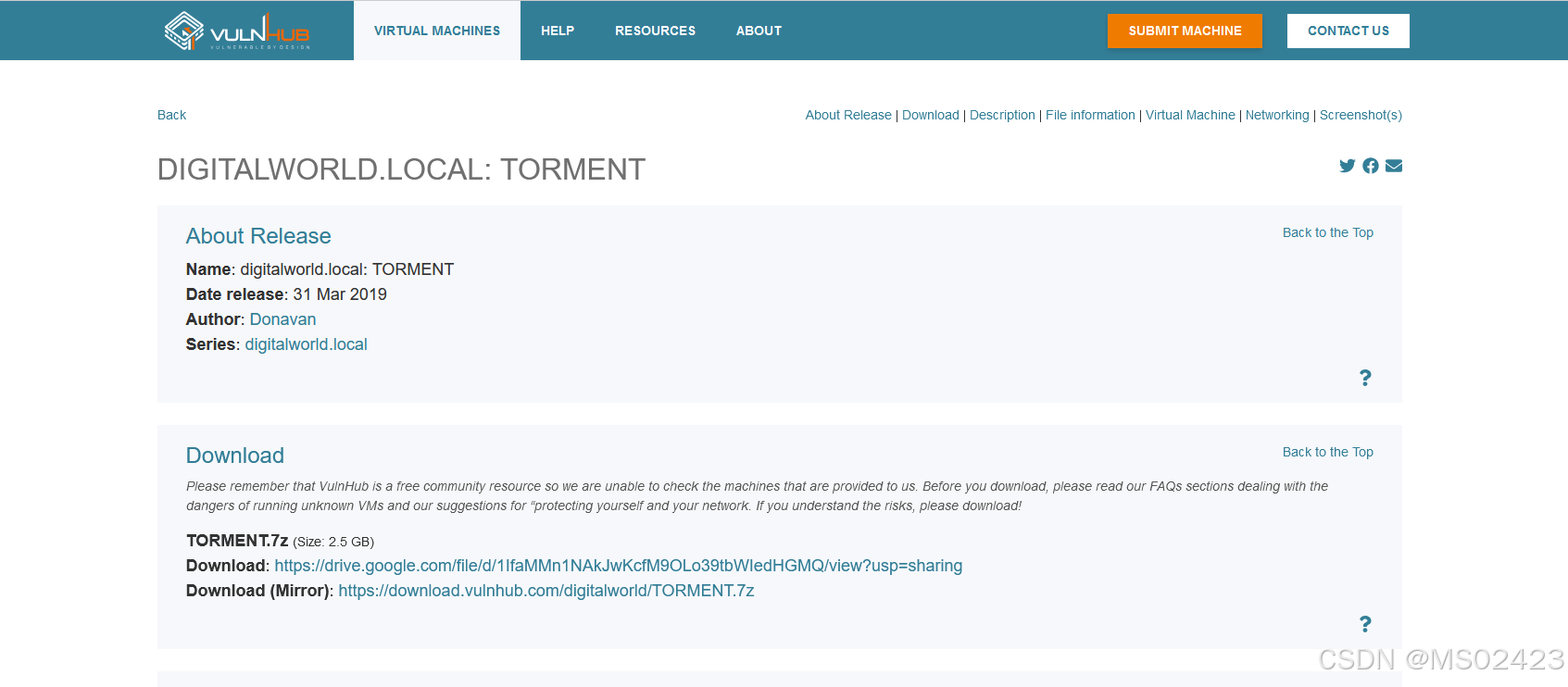Open the Google Drive download link
The image size is (1568, 687).
[x=619, y=566]
